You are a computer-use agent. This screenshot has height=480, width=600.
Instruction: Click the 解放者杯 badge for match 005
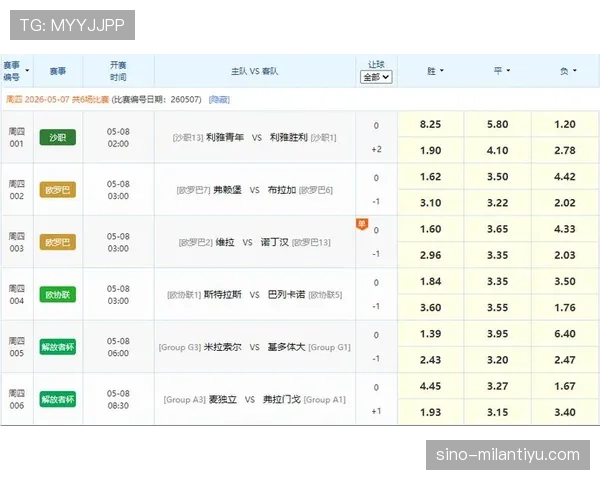tap(58, 347)
